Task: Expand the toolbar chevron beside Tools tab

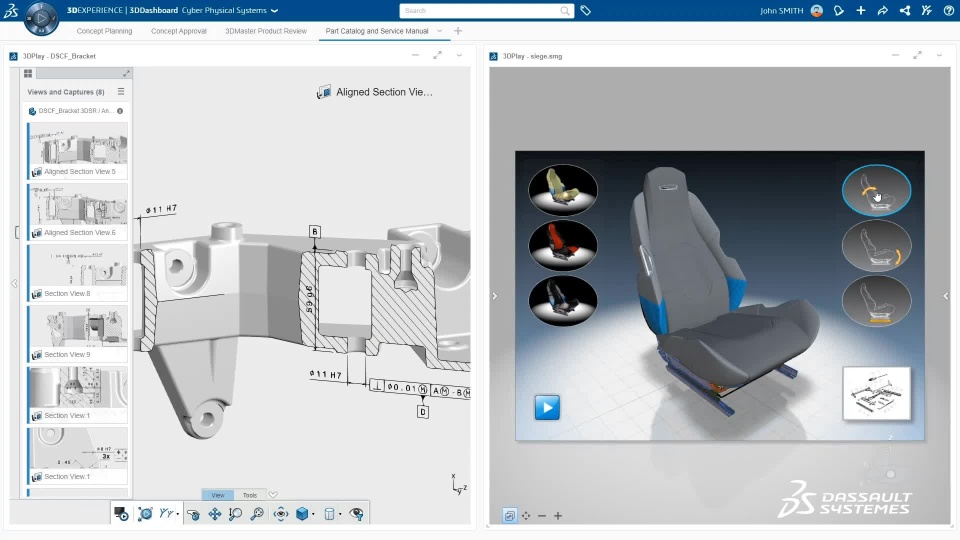Action: 273,495
